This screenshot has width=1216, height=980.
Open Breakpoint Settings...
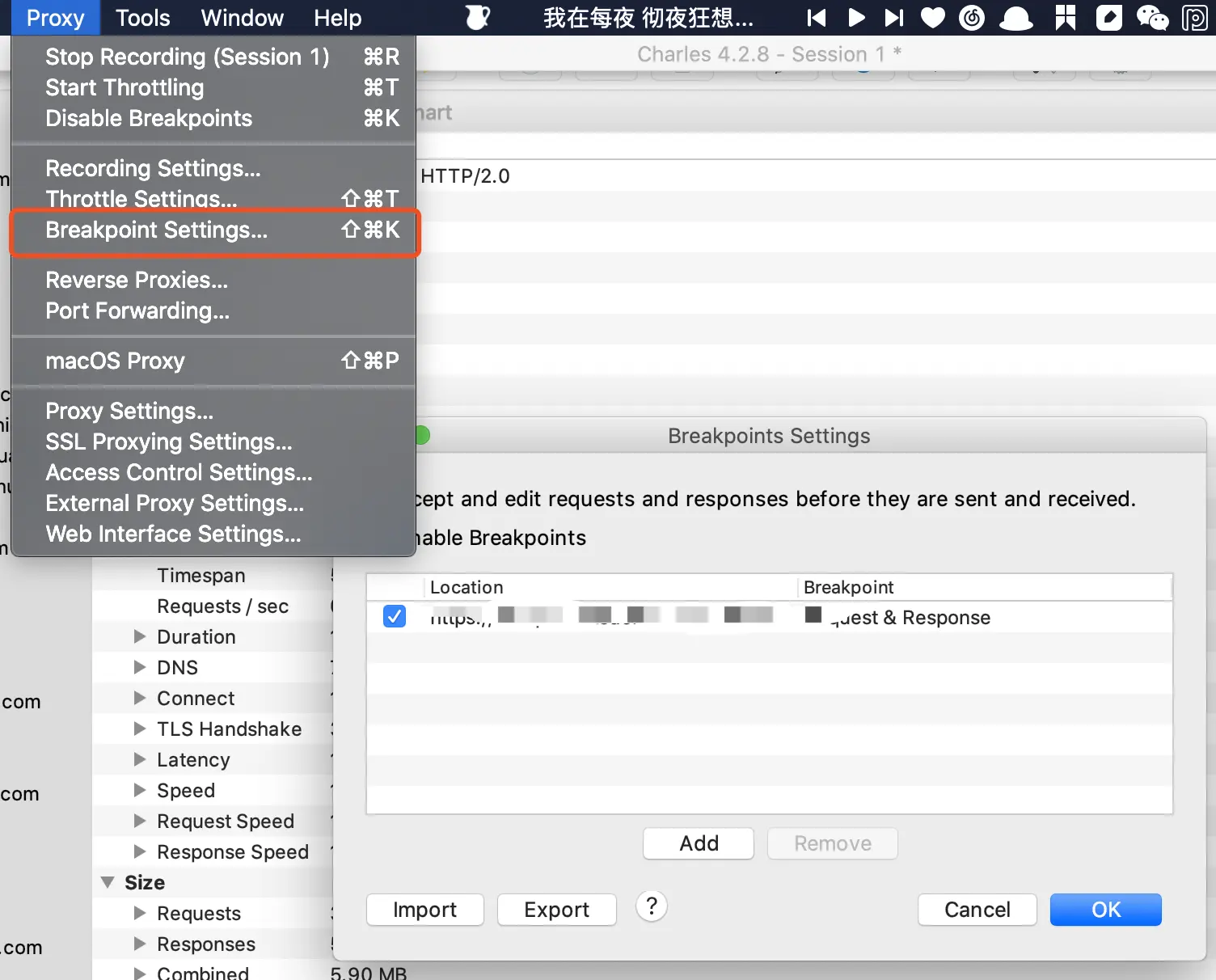pos(213,230)
